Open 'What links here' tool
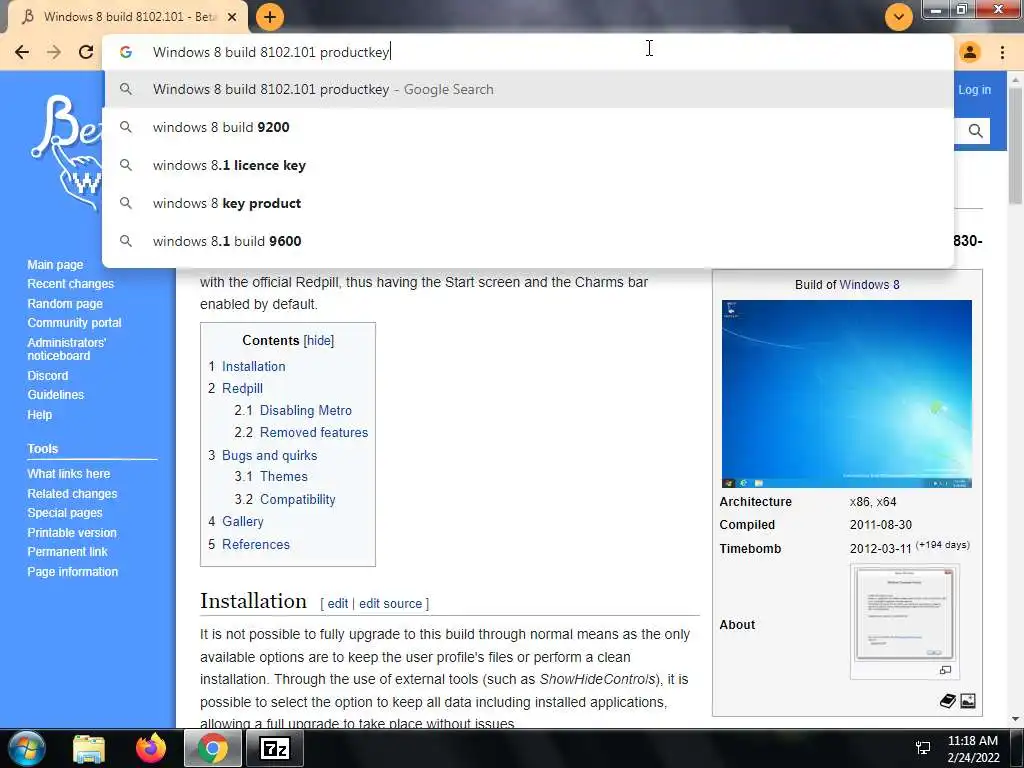This screenshot has height=768, width=1024. click(x=69, y=473)
